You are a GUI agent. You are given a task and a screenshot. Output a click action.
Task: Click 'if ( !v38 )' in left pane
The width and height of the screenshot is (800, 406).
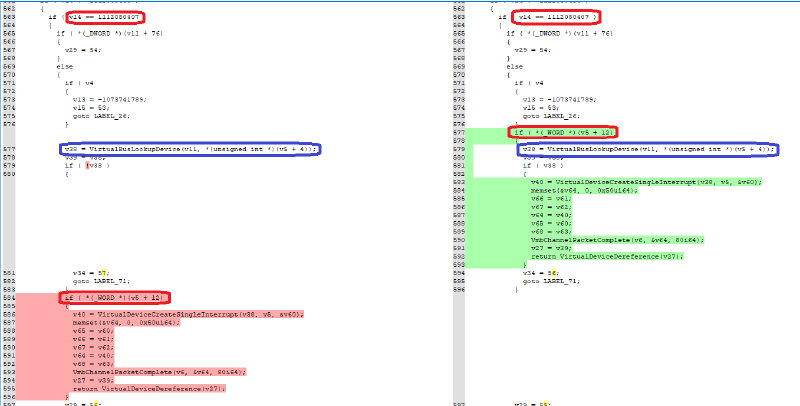point(87,166)
